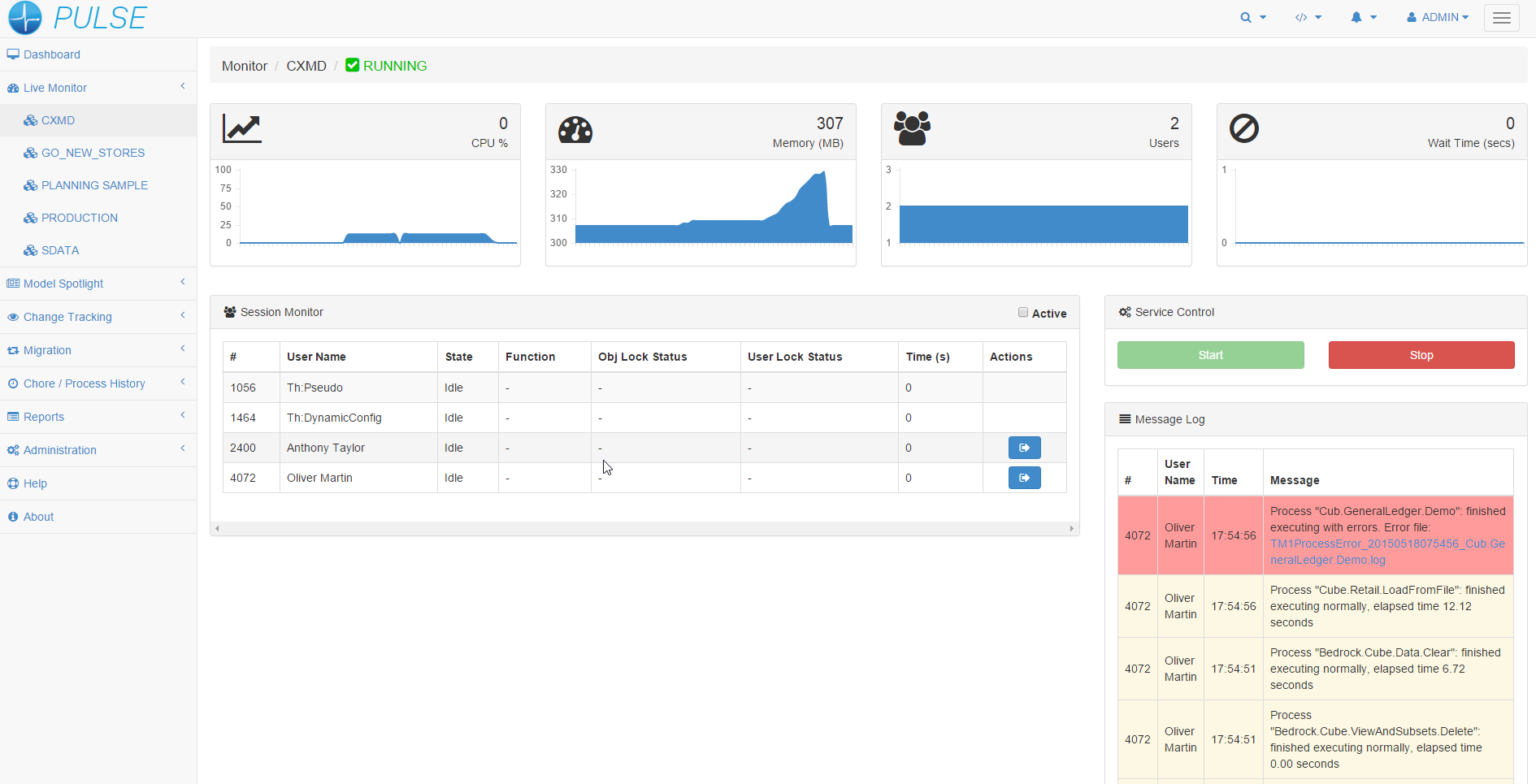Disconnect Oliver Martin session with action button
This screenshot has width=1536, height=784.
pos(1024,478)
